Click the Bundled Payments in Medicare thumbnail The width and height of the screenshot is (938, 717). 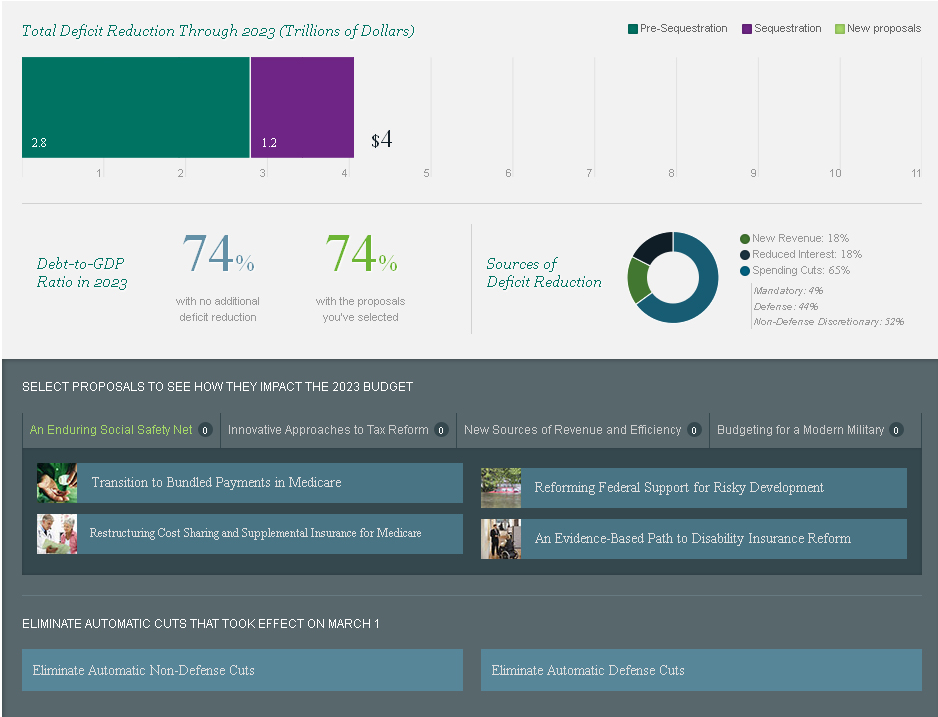click(56, 482)
